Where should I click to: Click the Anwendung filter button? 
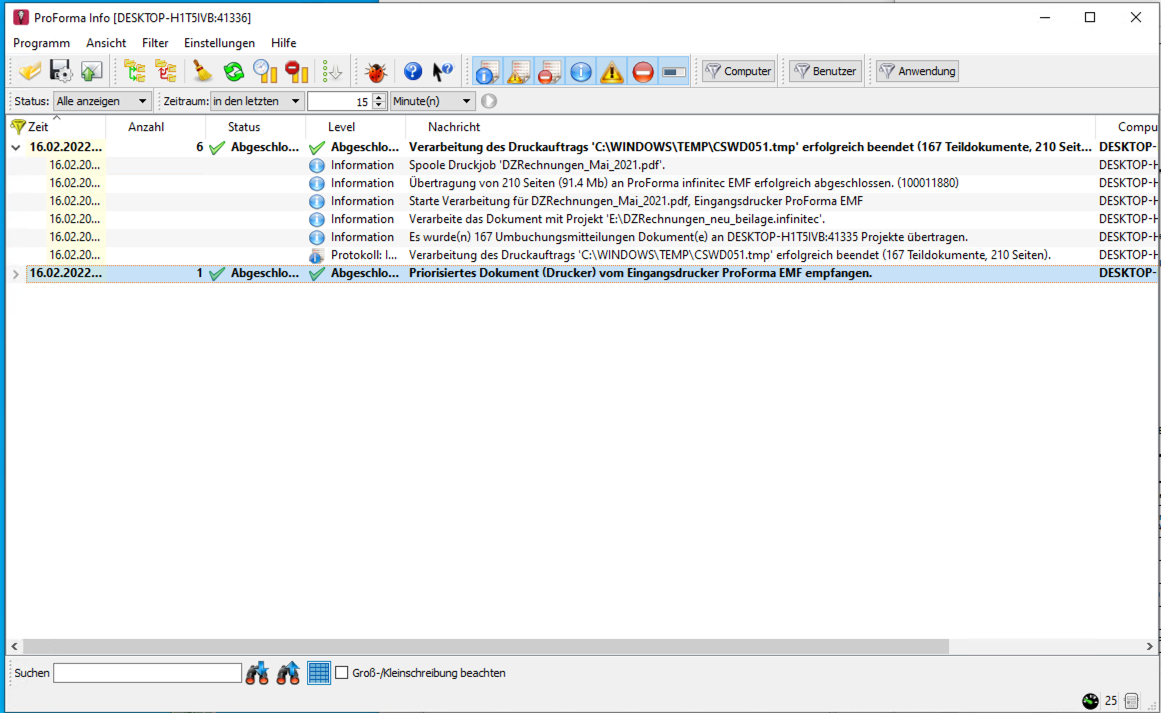click(x=917, y=71)
